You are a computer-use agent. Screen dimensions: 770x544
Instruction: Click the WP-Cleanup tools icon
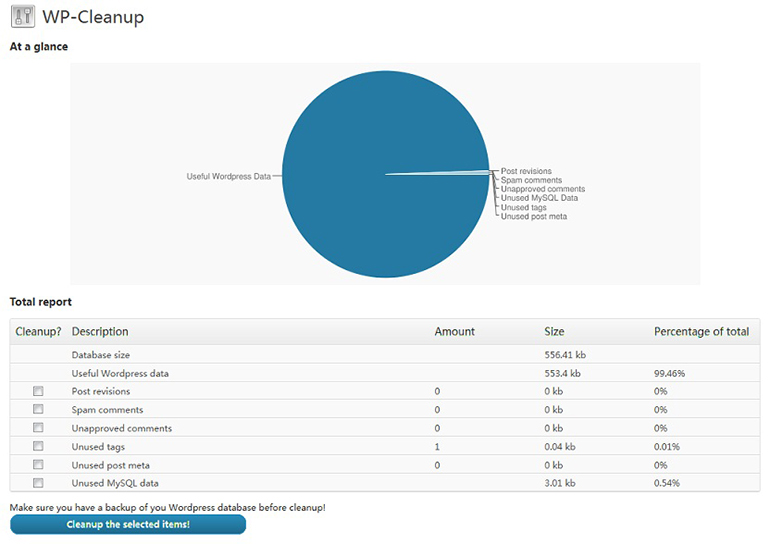(x=22, y=17)
